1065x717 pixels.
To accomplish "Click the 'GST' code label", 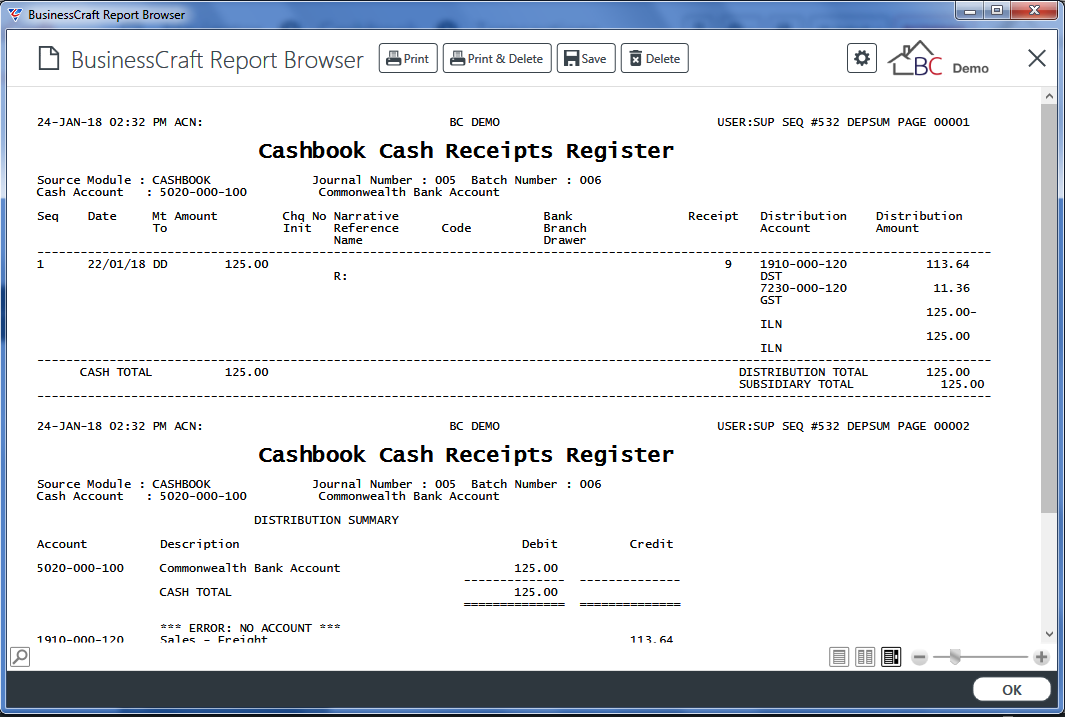I will click(x=771, y=300).
